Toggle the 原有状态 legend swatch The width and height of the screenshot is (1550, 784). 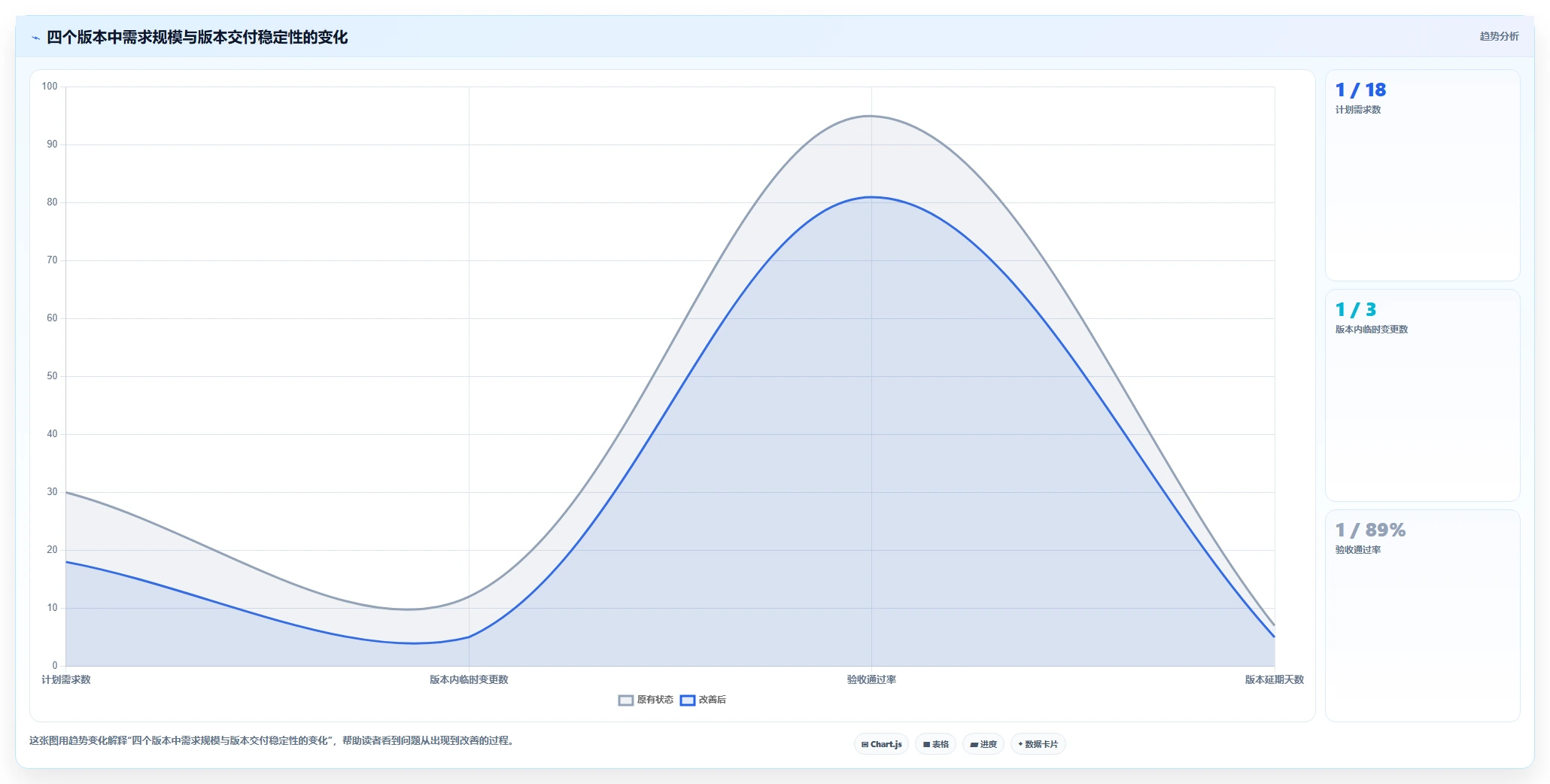pyautogui.click(x=626, y=700)
